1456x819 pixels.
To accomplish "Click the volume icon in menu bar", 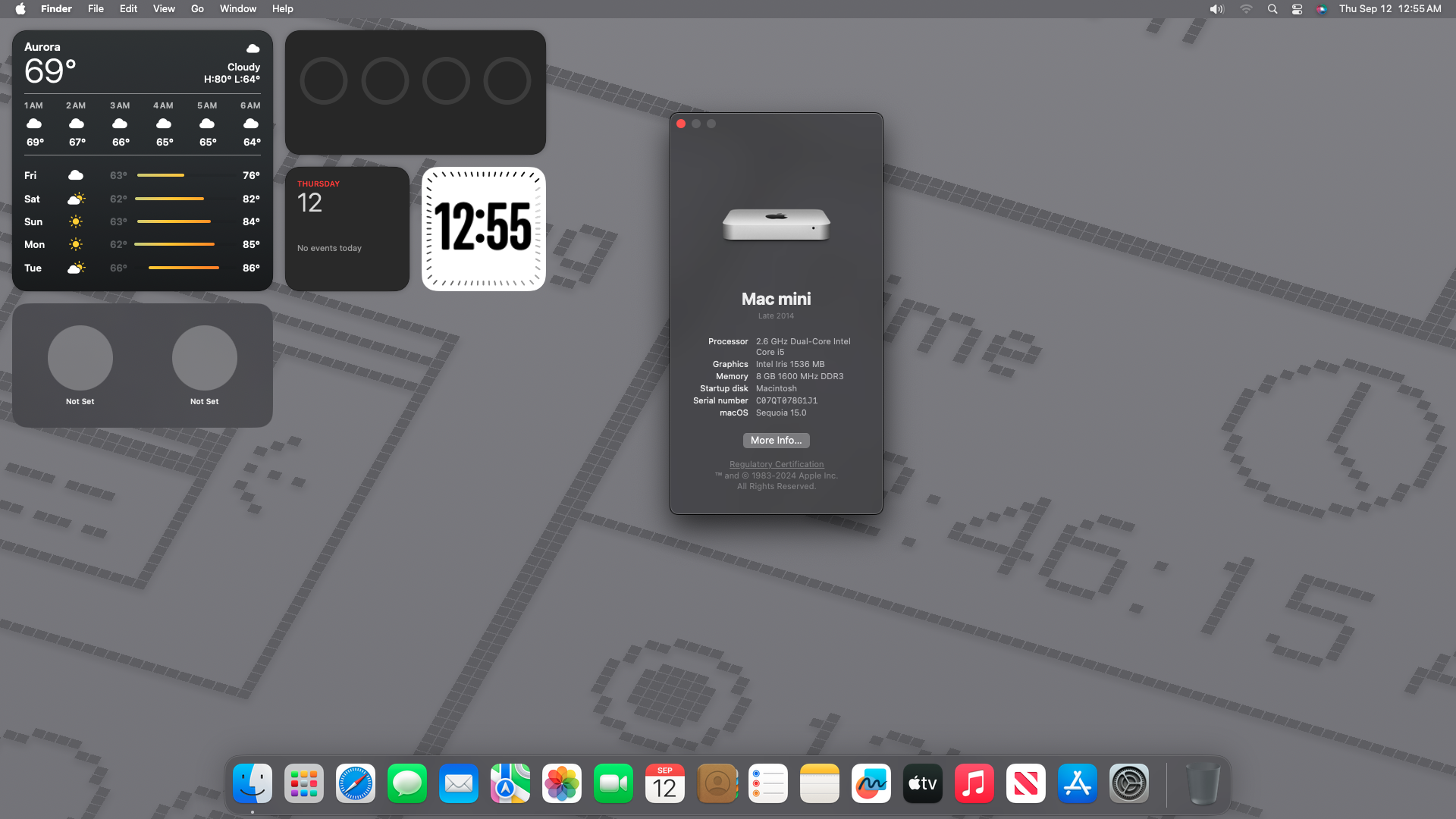I will click(x=1216, y=9).
